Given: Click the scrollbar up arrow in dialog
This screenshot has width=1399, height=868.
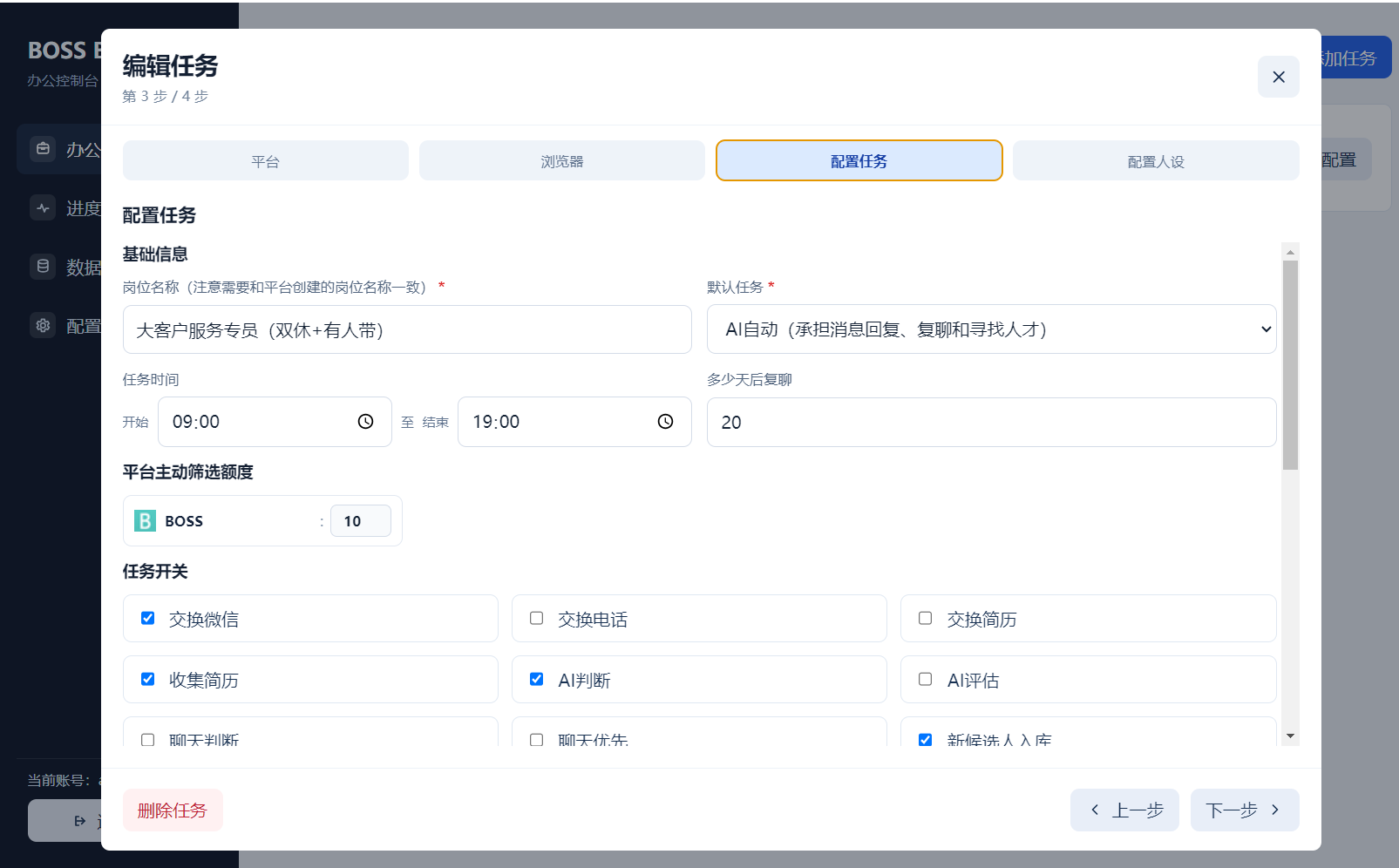Looking at the screenshot, I should click(x=1291, y=252).
